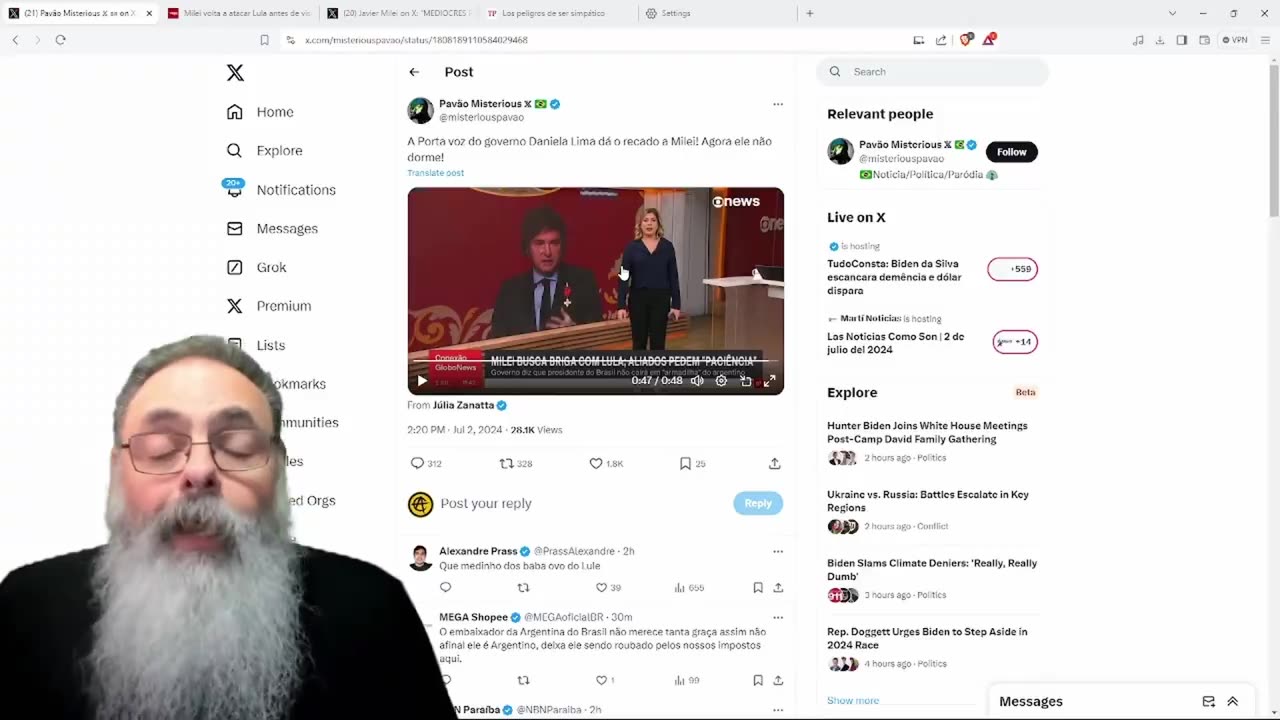
Task: Open Explore in the sidebar
Action: [264, 151]
